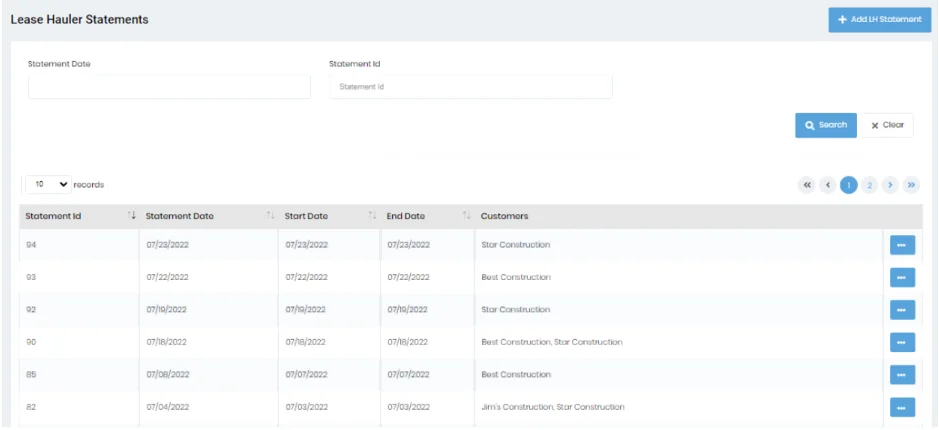Open actions menu for statement 94
The height and width of the screenshot is (430, 939).
coord(902,245)
